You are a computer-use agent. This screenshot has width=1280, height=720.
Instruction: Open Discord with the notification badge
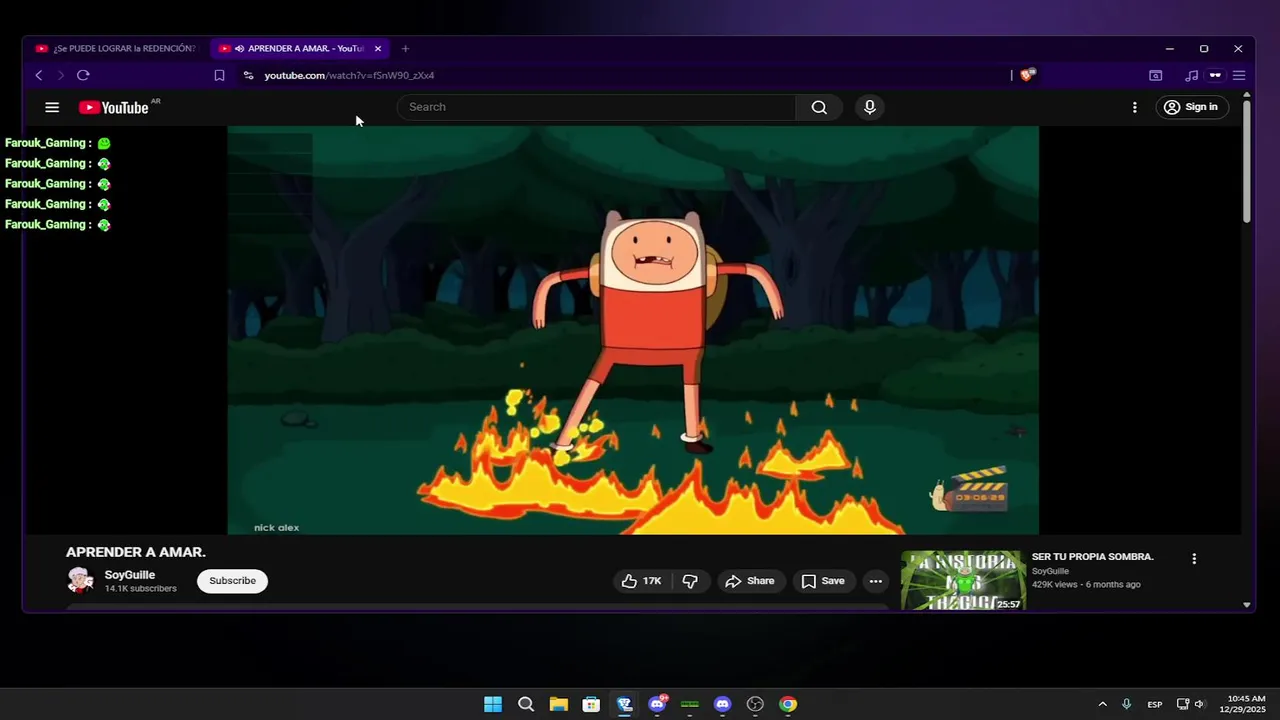click(657, 704)
